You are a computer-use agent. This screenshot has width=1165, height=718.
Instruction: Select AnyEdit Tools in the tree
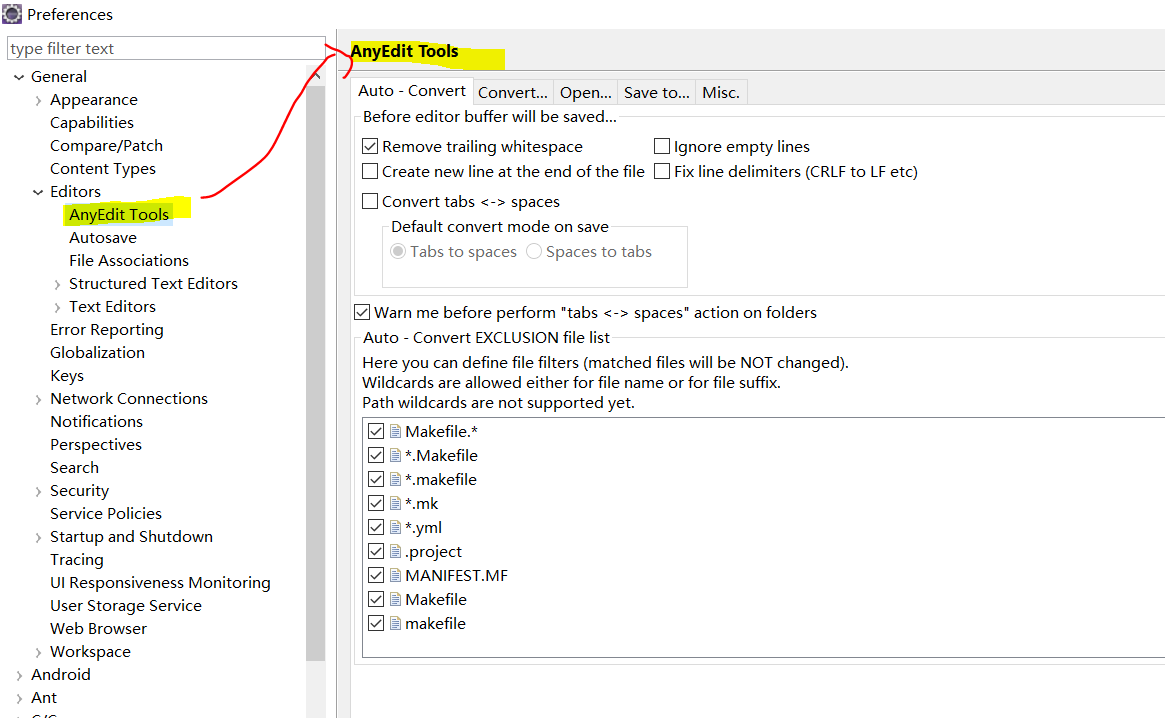click(119, 215)
